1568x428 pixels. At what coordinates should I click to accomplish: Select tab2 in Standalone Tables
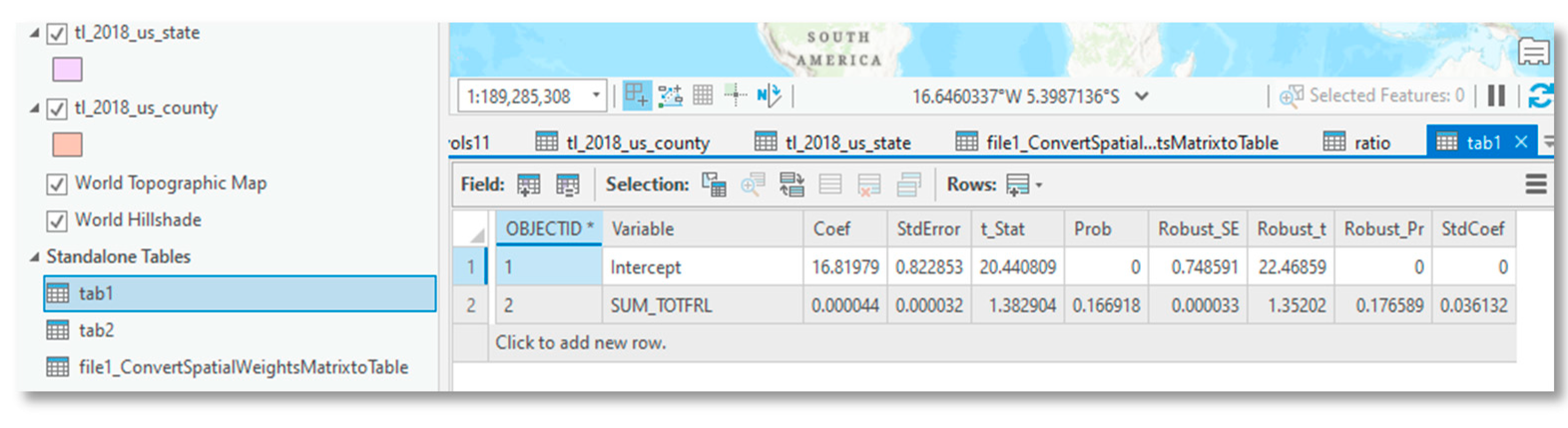[96, 331]
